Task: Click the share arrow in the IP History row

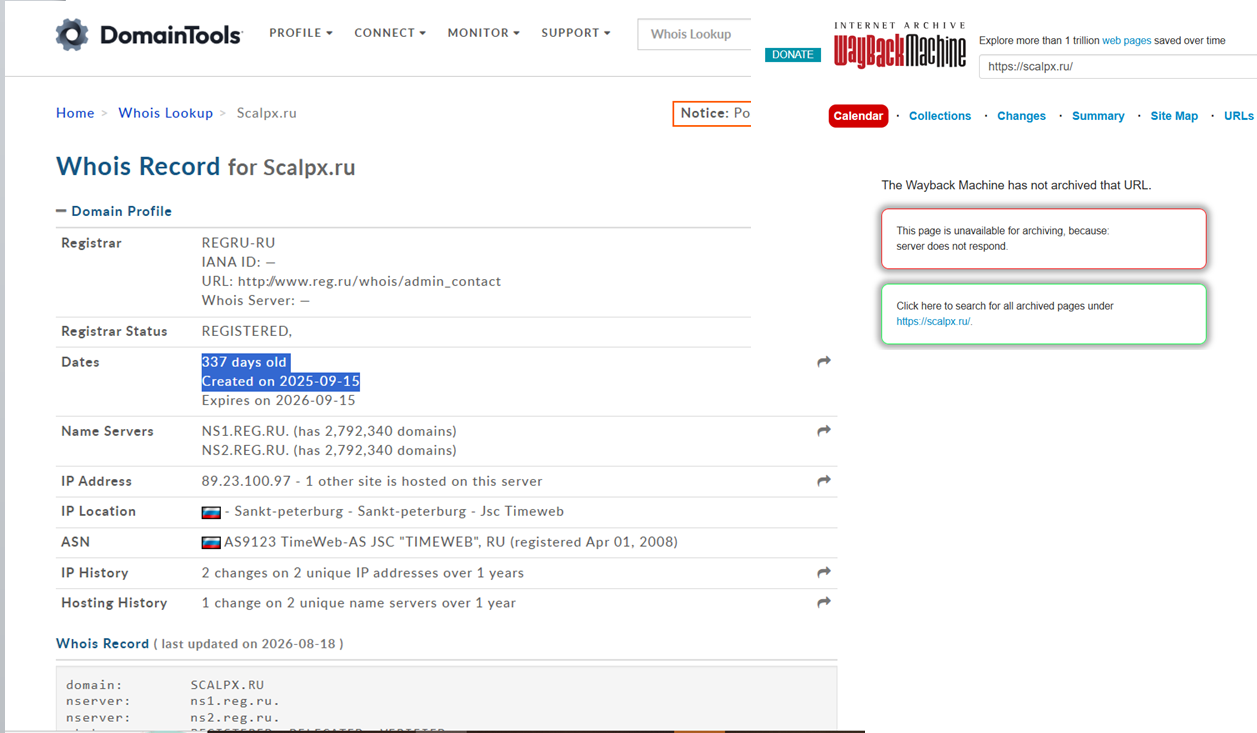Action: click(824, 573)
